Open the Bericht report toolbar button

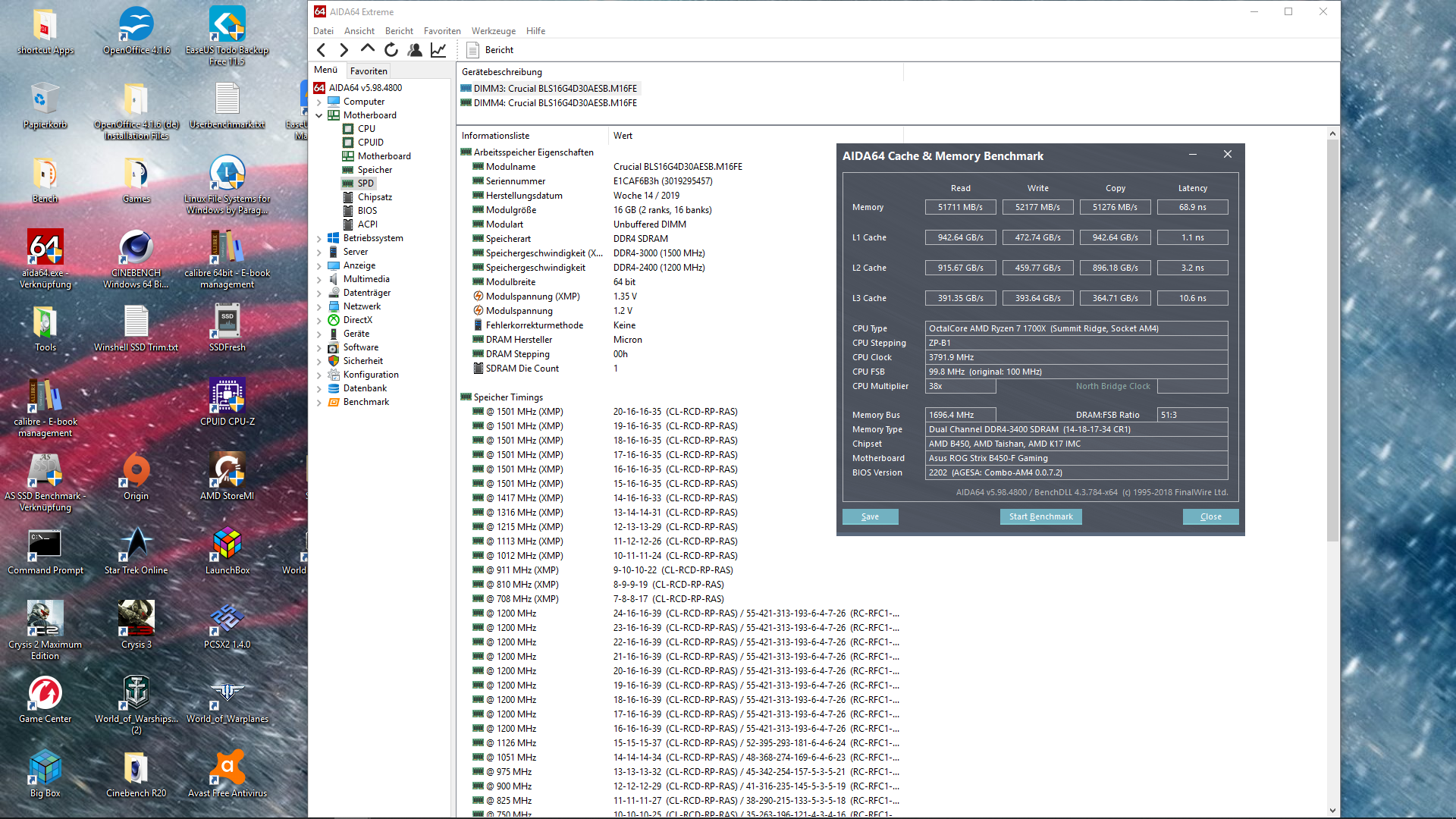tap(491, 50)
